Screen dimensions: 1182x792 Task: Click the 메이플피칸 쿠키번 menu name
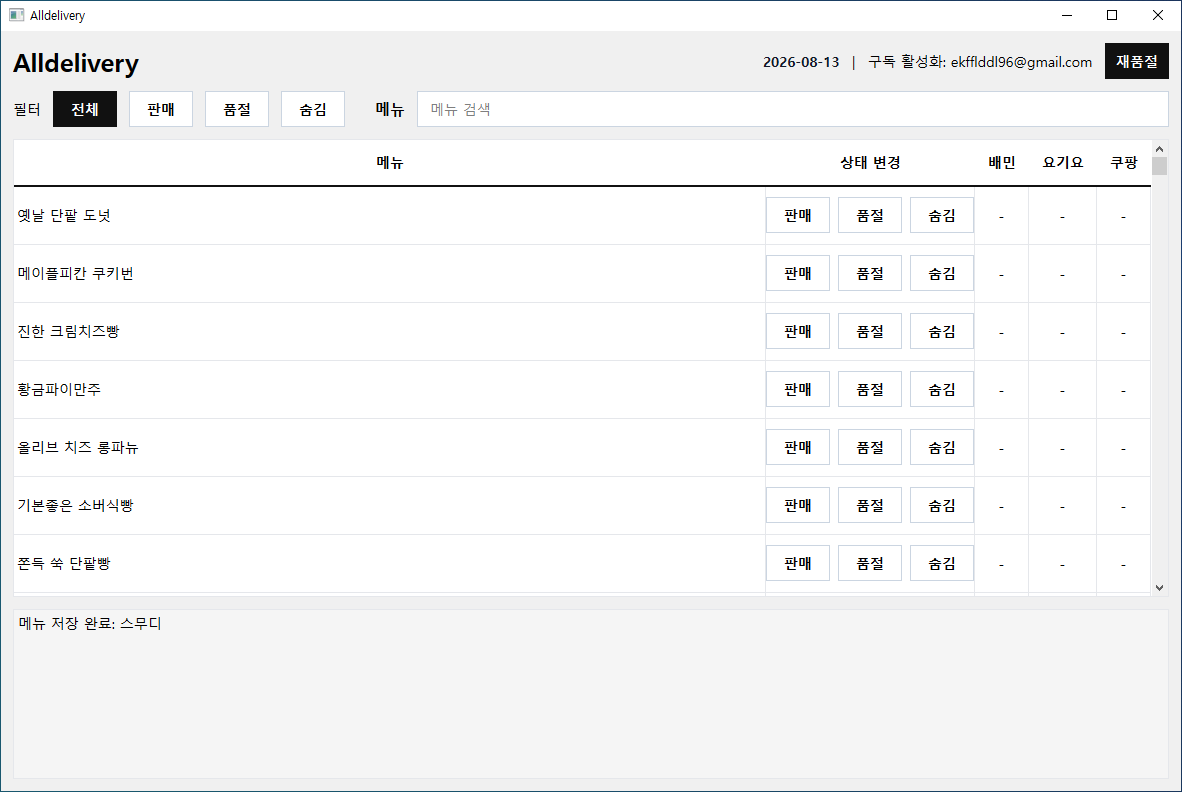75,274
